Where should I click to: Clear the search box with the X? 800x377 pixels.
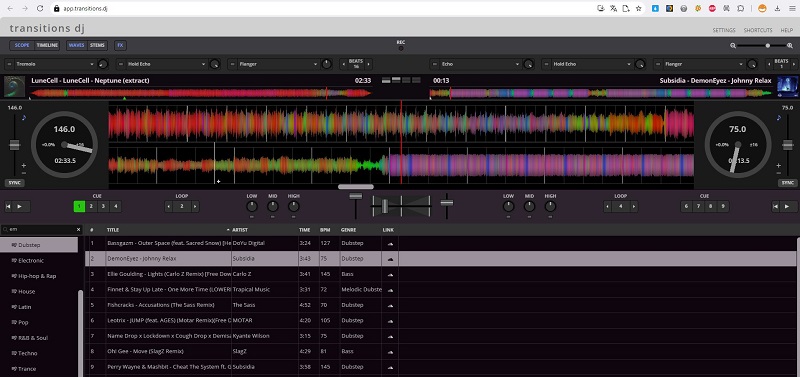click(79, 230)
